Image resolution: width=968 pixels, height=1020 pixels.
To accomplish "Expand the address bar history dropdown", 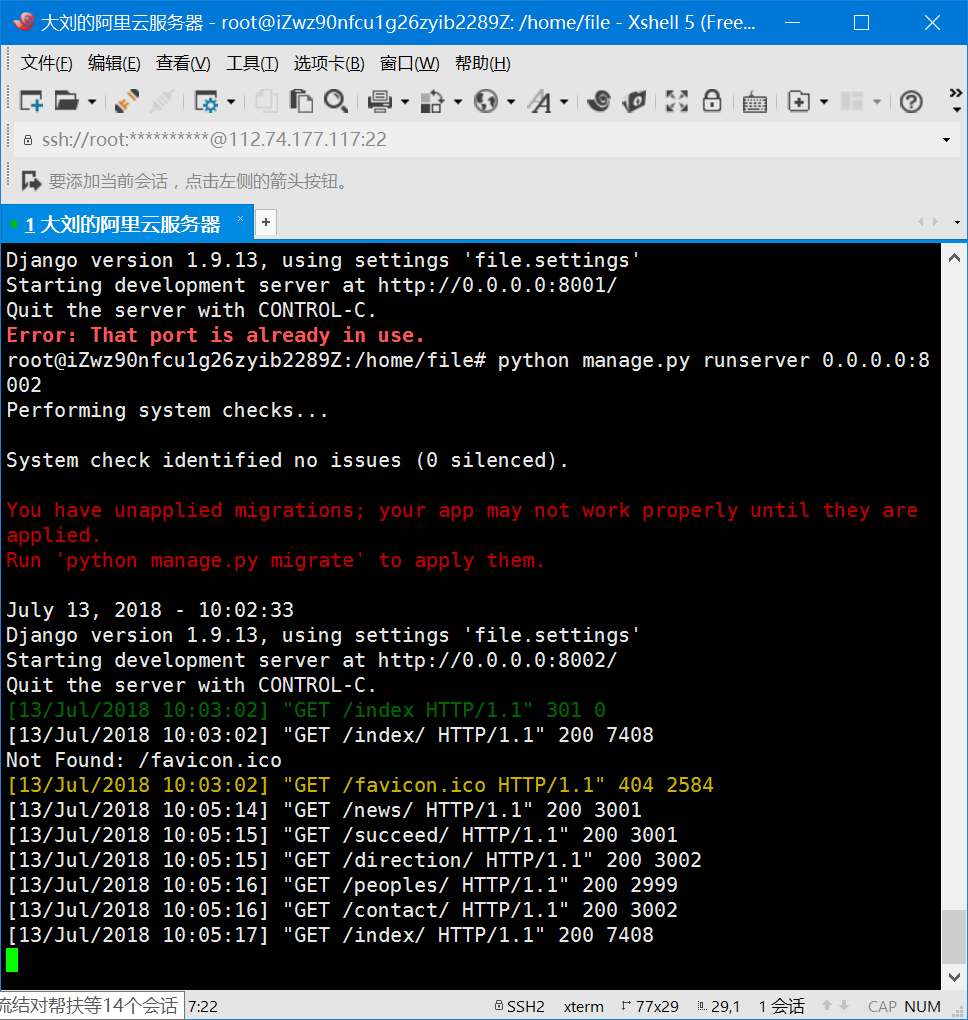I will coord(946,140).
